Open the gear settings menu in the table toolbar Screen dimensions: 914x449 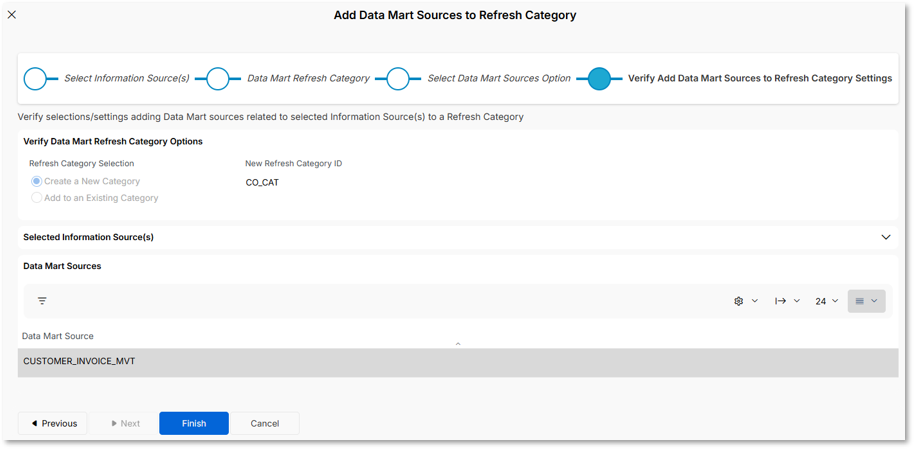click(746, 301)
